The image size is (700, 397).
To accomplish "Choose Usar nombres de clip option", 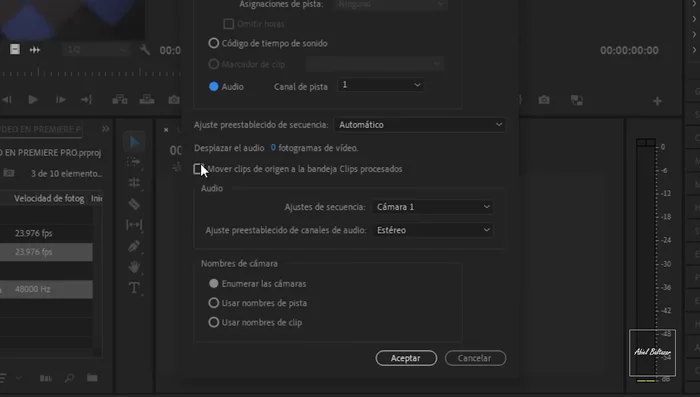I will click(x=213, y=322).
